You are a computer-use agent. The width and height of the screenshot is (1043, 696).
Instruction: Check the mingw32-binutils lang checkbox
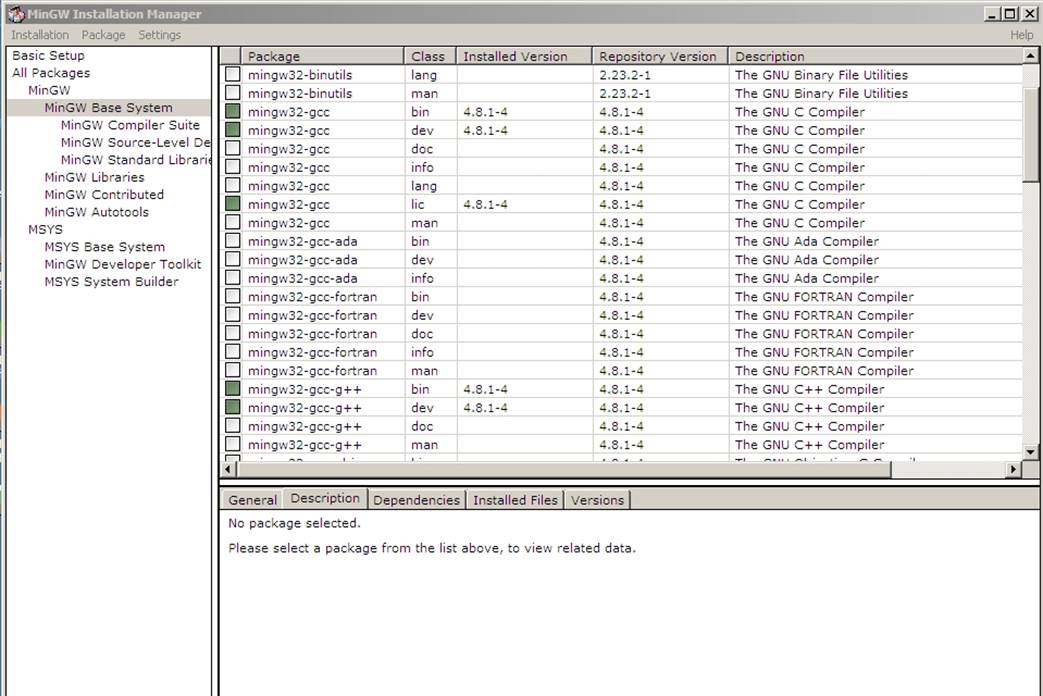233,75
